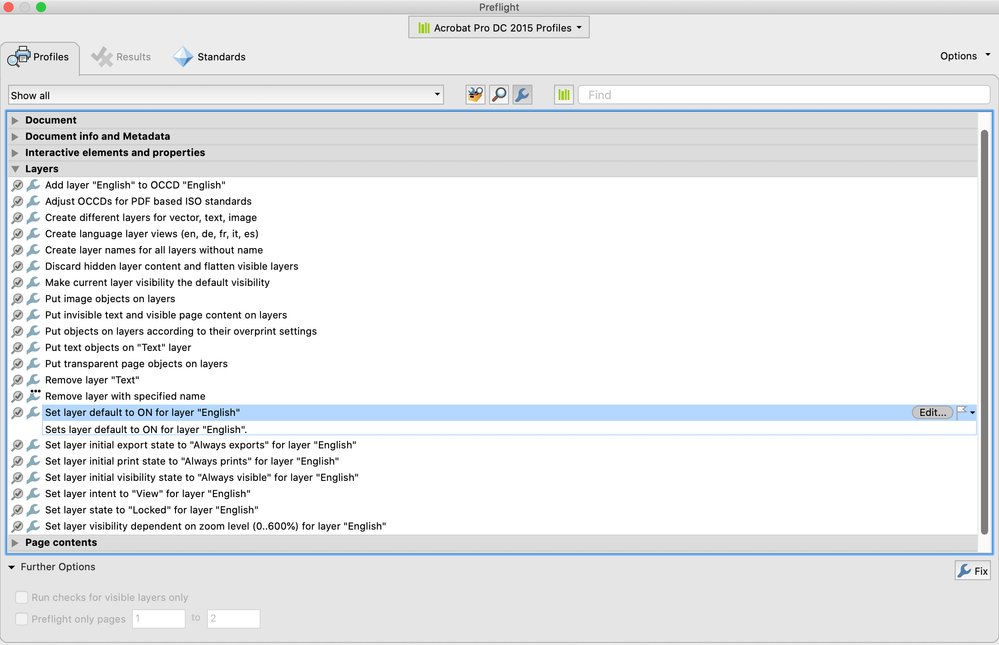Switch to the Profiles tab
This screenshot has height=645, width=999.
click(40, 57)
